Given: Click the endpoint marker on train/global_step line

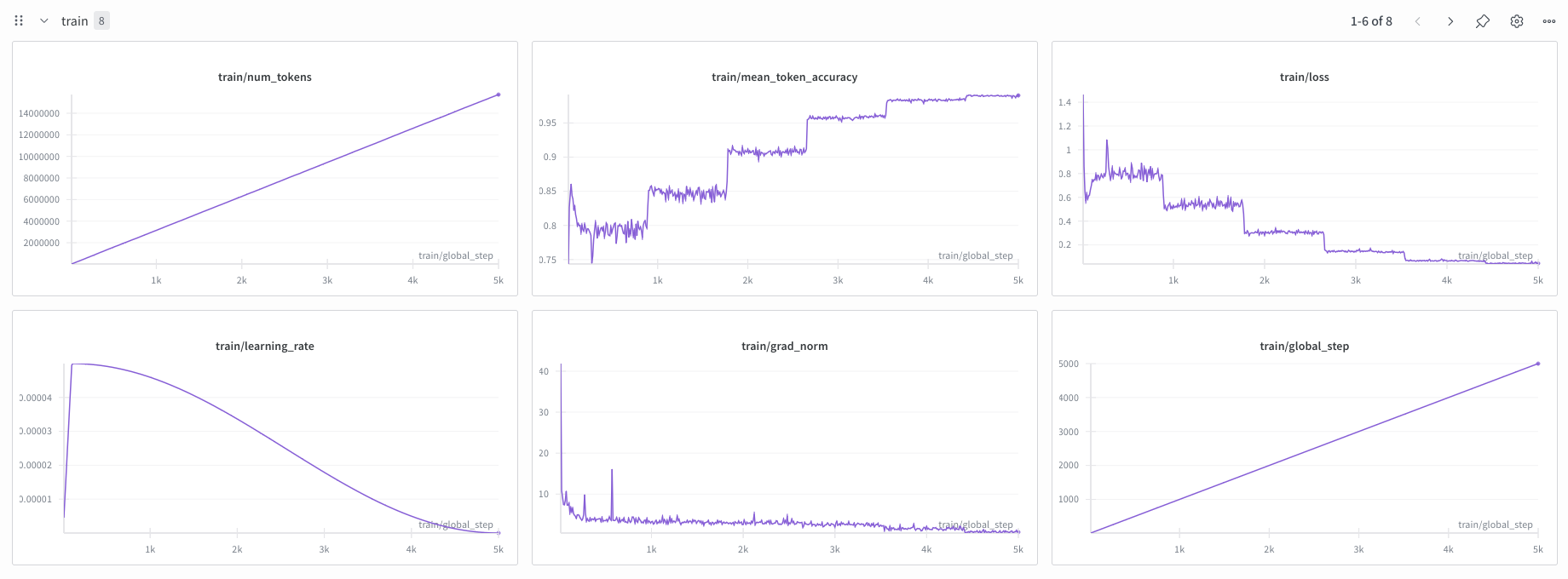Looking at the screenshot, I should pyautogui.click(x=1538, y=364).
